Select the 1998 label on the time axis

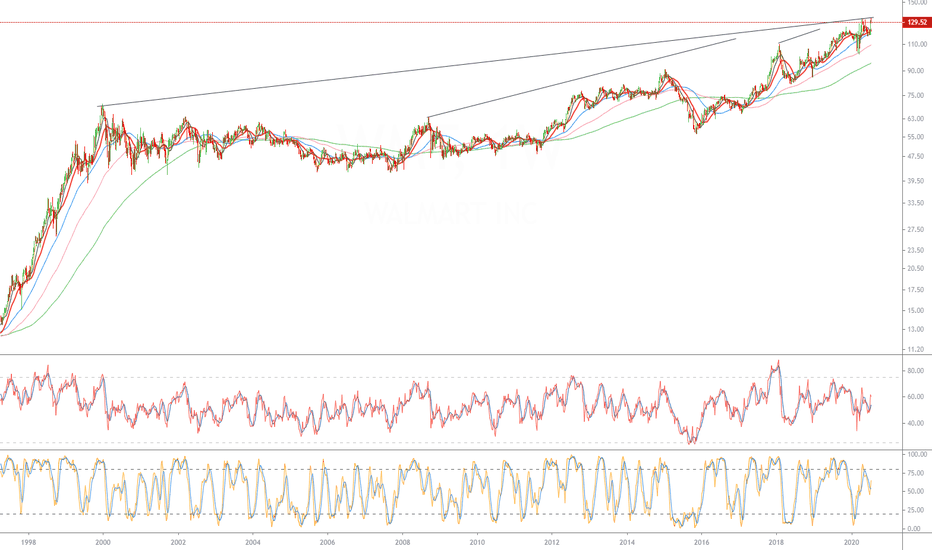(28, 542)
